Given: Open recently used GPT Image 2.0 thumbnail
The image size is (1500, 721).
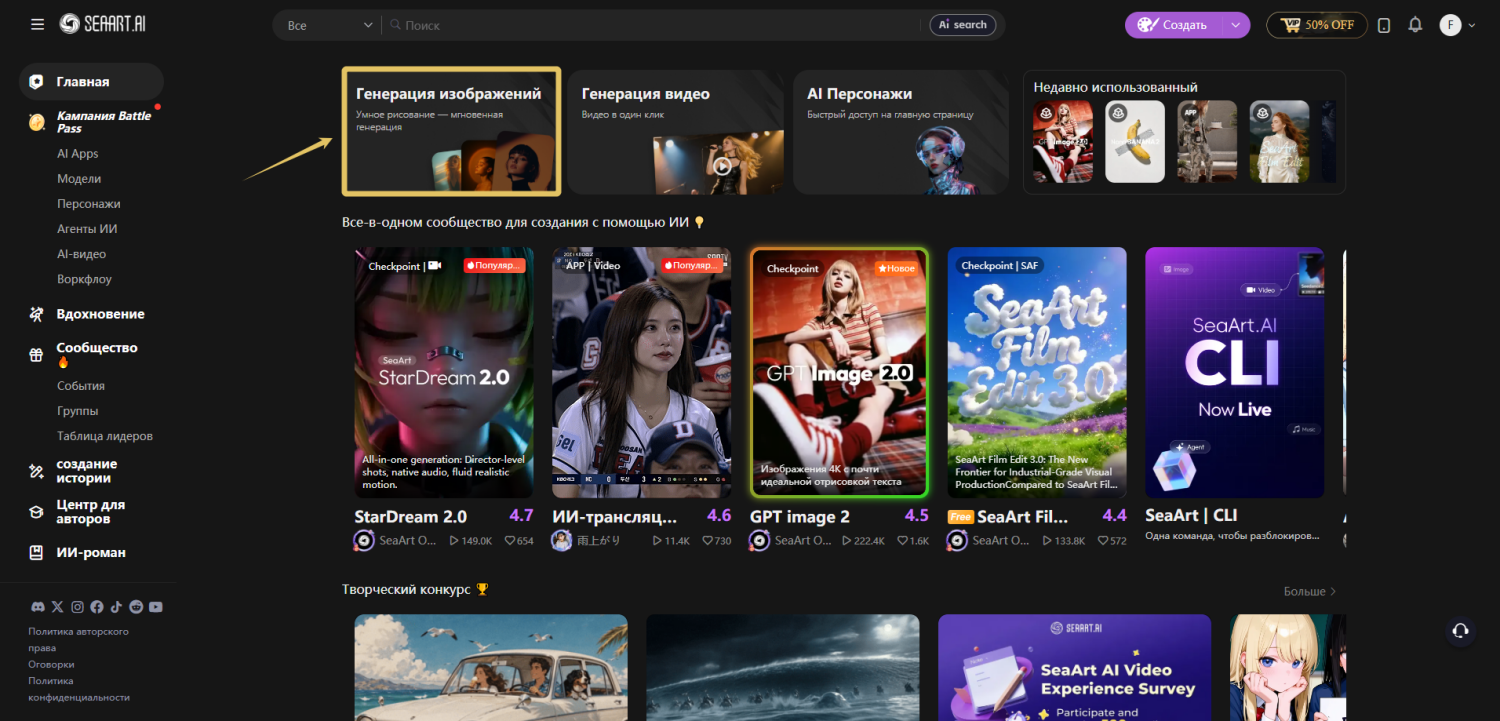Looking at the screenshot, I should coord(1063,141).
